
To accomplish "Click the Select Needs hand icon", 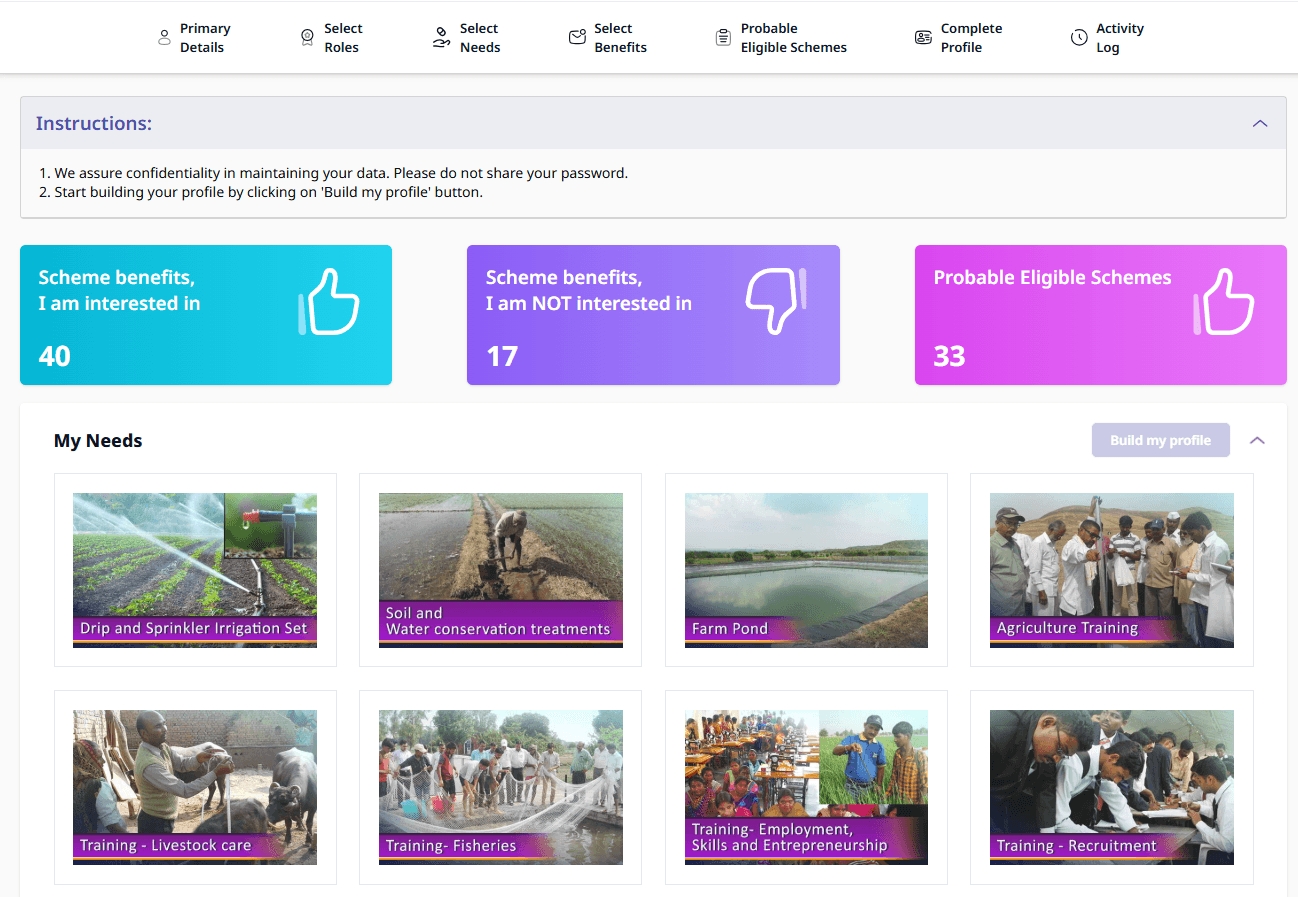I will click(441, 38).
